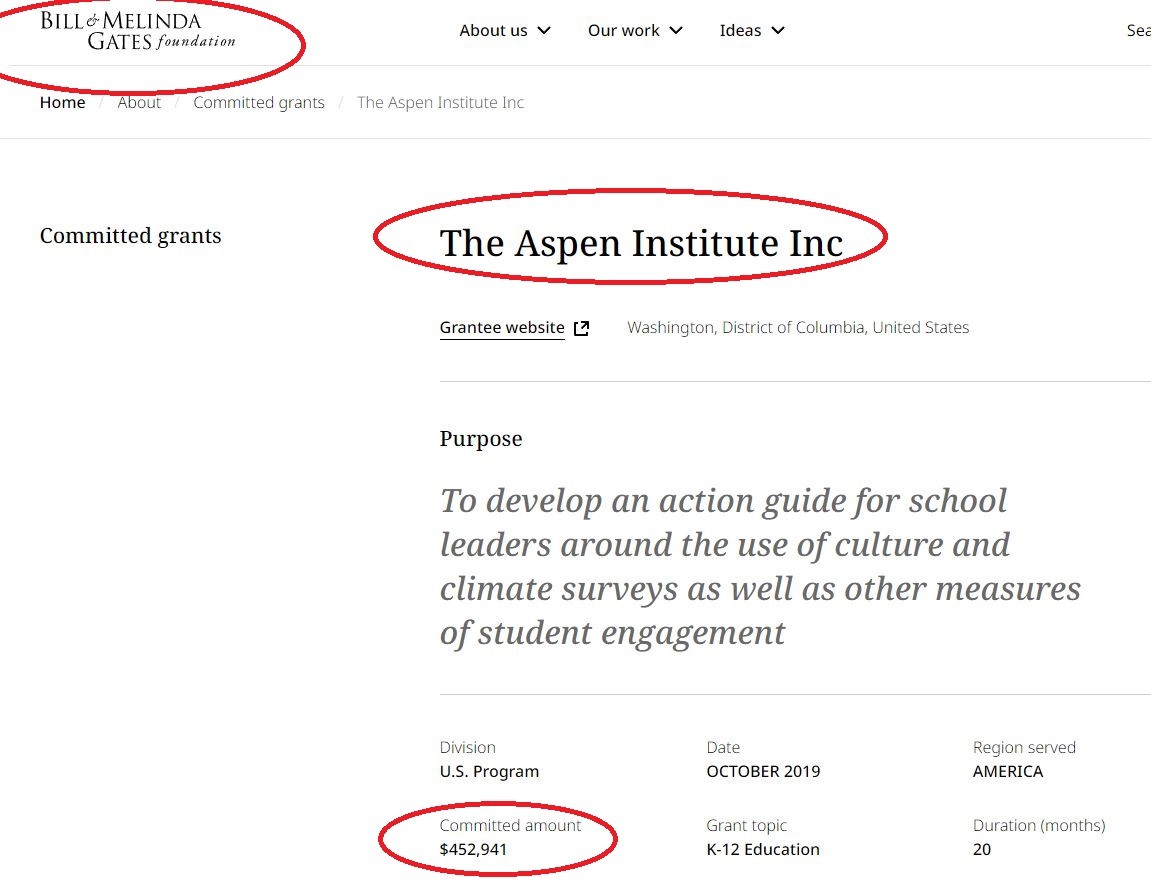Expand the About us dropdown chevron
Viewport: 1151px width, 890px height.
point(544,31)
